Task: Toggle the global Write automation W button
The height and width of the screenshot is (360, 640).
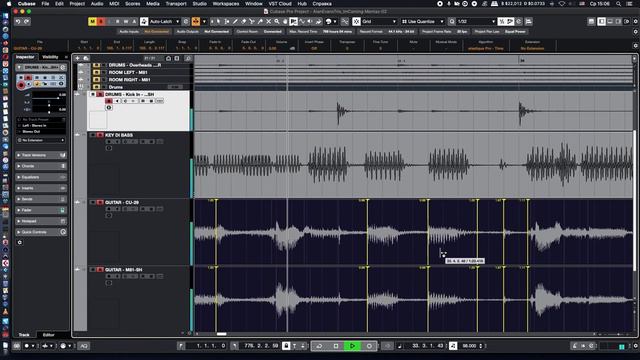Action: [126, 22]
